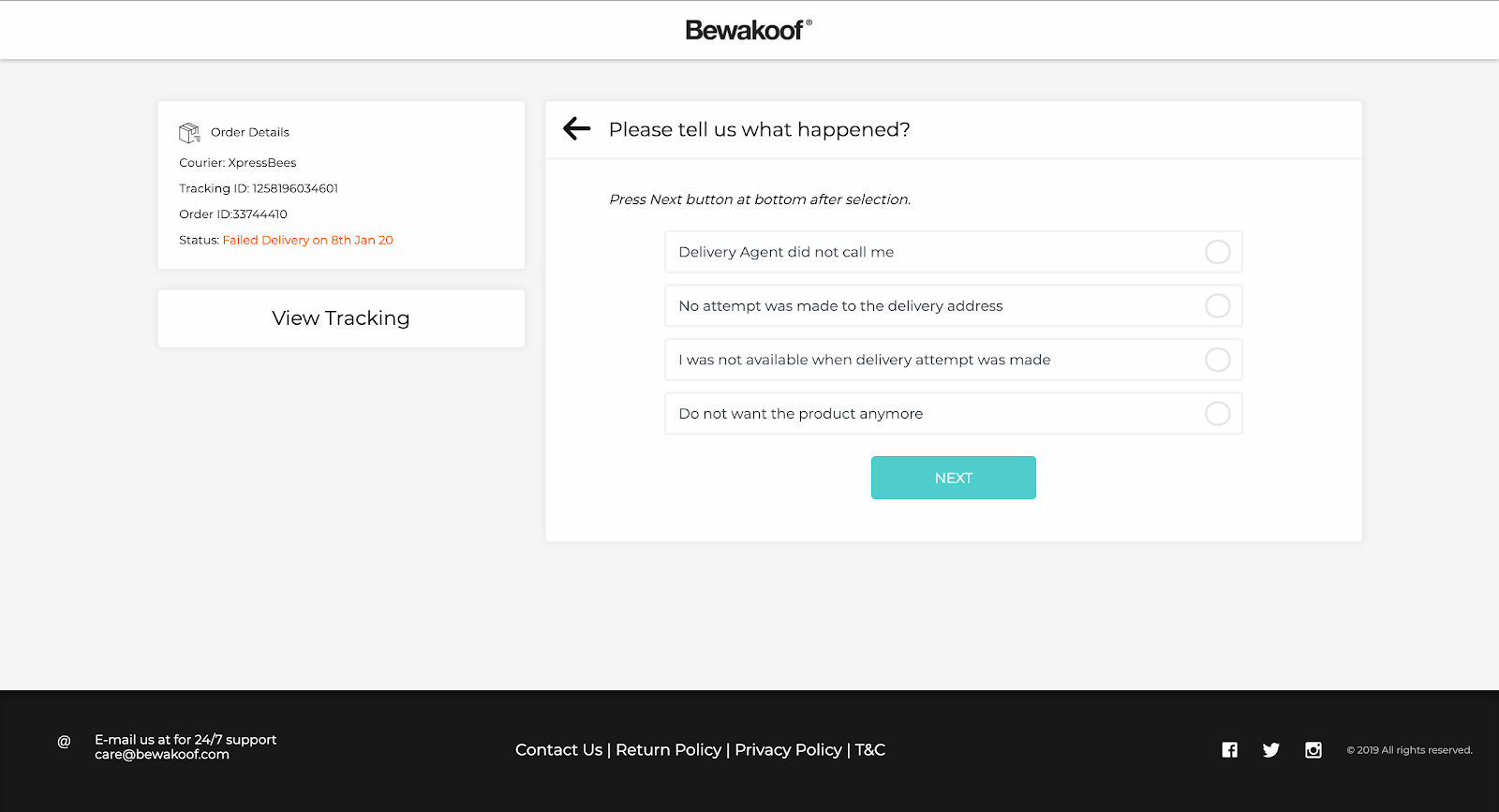The width and height of the screenshot is (1499, 812).
Task: Open the Instagram icon in footer
Action: point(1313,750)
